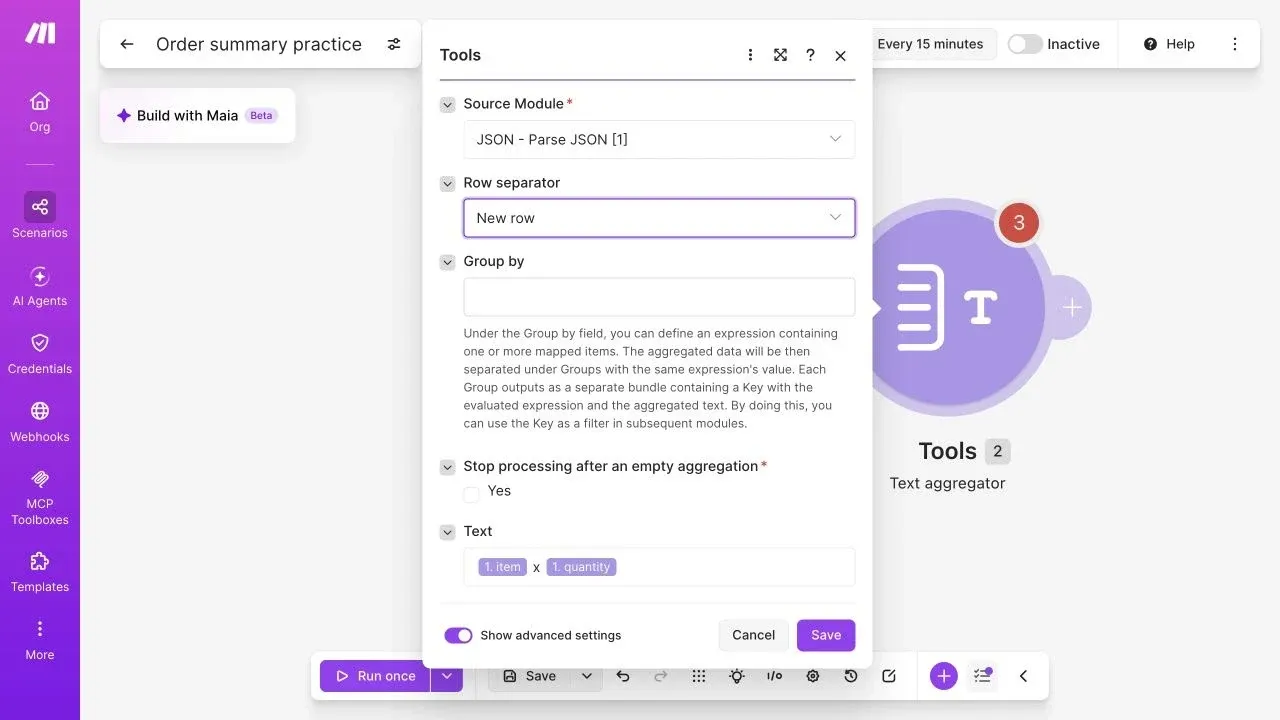Screen dimensions: 1280x720
Task: Open the Source Module dropdown
Action: pyautogui.click(x=659, y=139)
